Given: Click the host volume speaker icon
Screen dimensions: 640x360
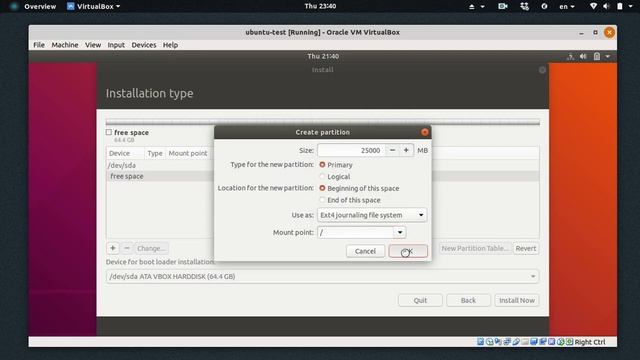Looking at the screenshot, I should tap(606, 6).
